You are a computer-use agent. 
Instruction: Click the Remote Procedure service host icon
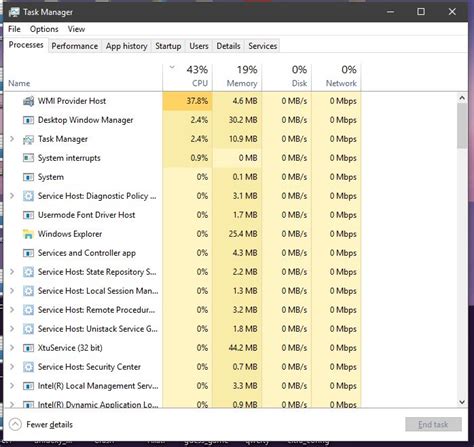point(28,310)
